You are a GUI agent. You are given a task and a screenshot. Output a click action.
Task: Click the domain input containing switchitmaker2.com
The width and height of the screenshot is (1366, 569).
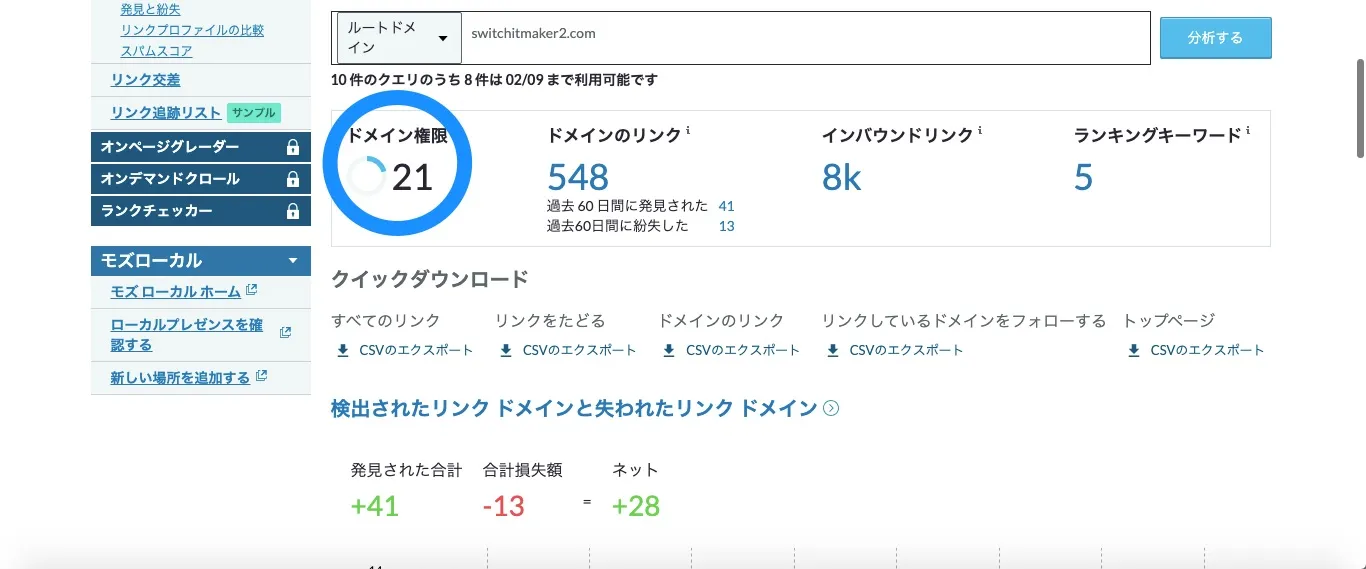coord(806,38)
